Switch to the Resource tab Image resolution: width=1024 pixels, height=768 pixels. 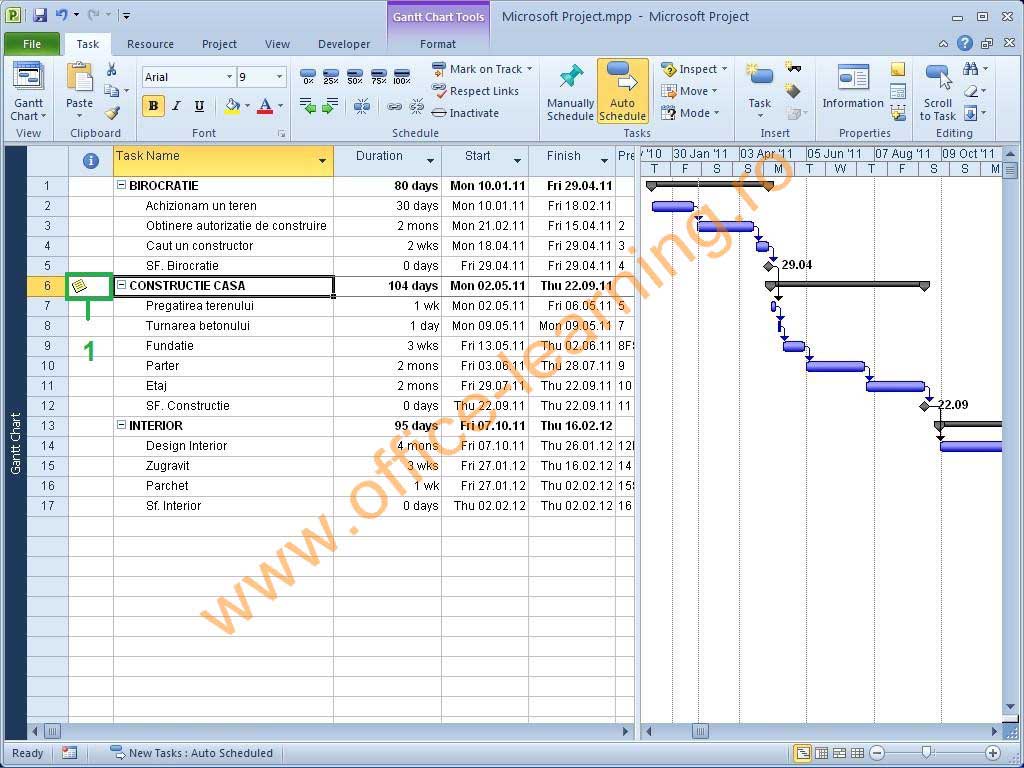pos(150,44)
